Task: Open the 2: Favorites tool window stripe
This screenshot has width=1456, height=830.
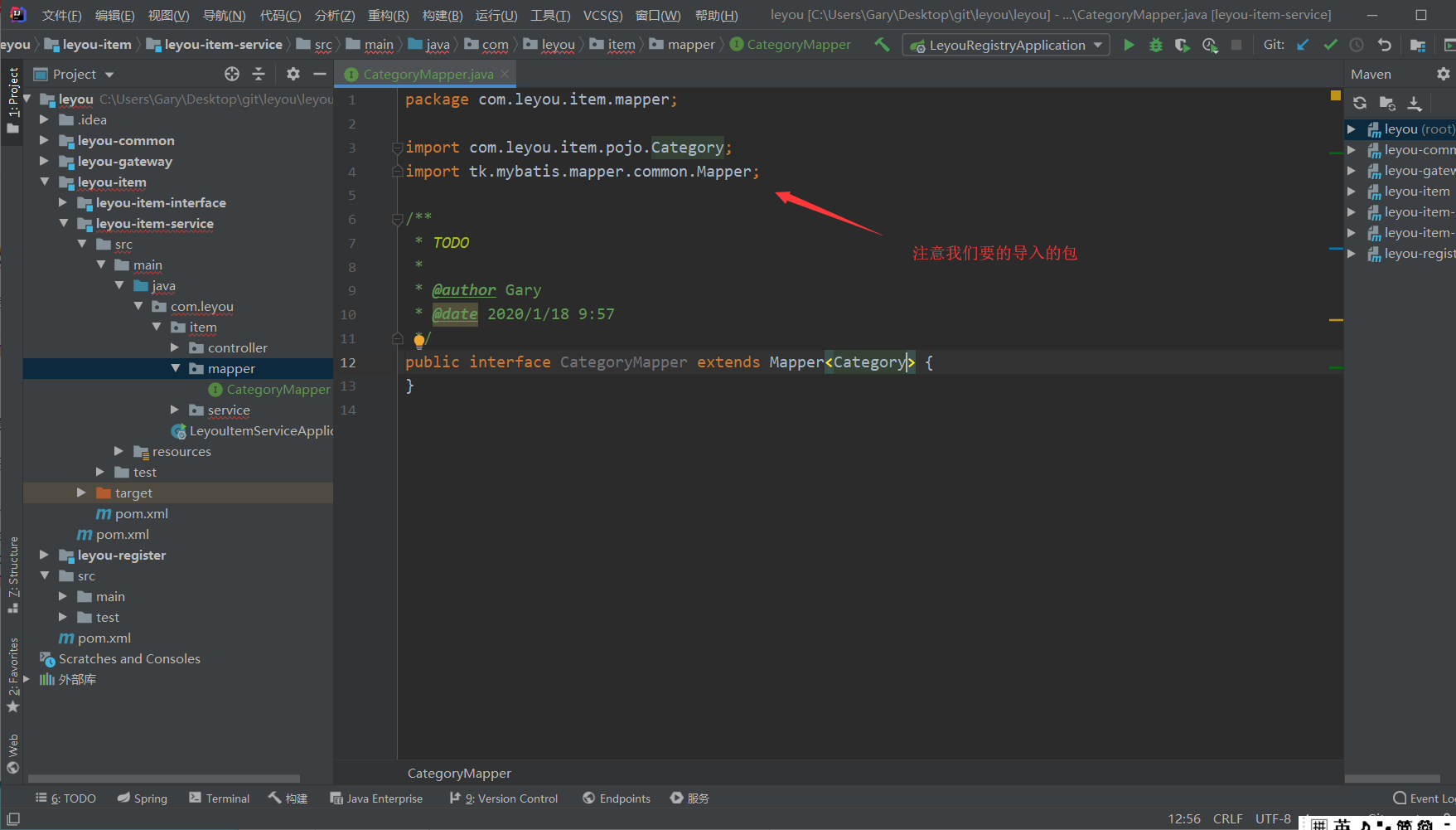Action: (12, 674)
